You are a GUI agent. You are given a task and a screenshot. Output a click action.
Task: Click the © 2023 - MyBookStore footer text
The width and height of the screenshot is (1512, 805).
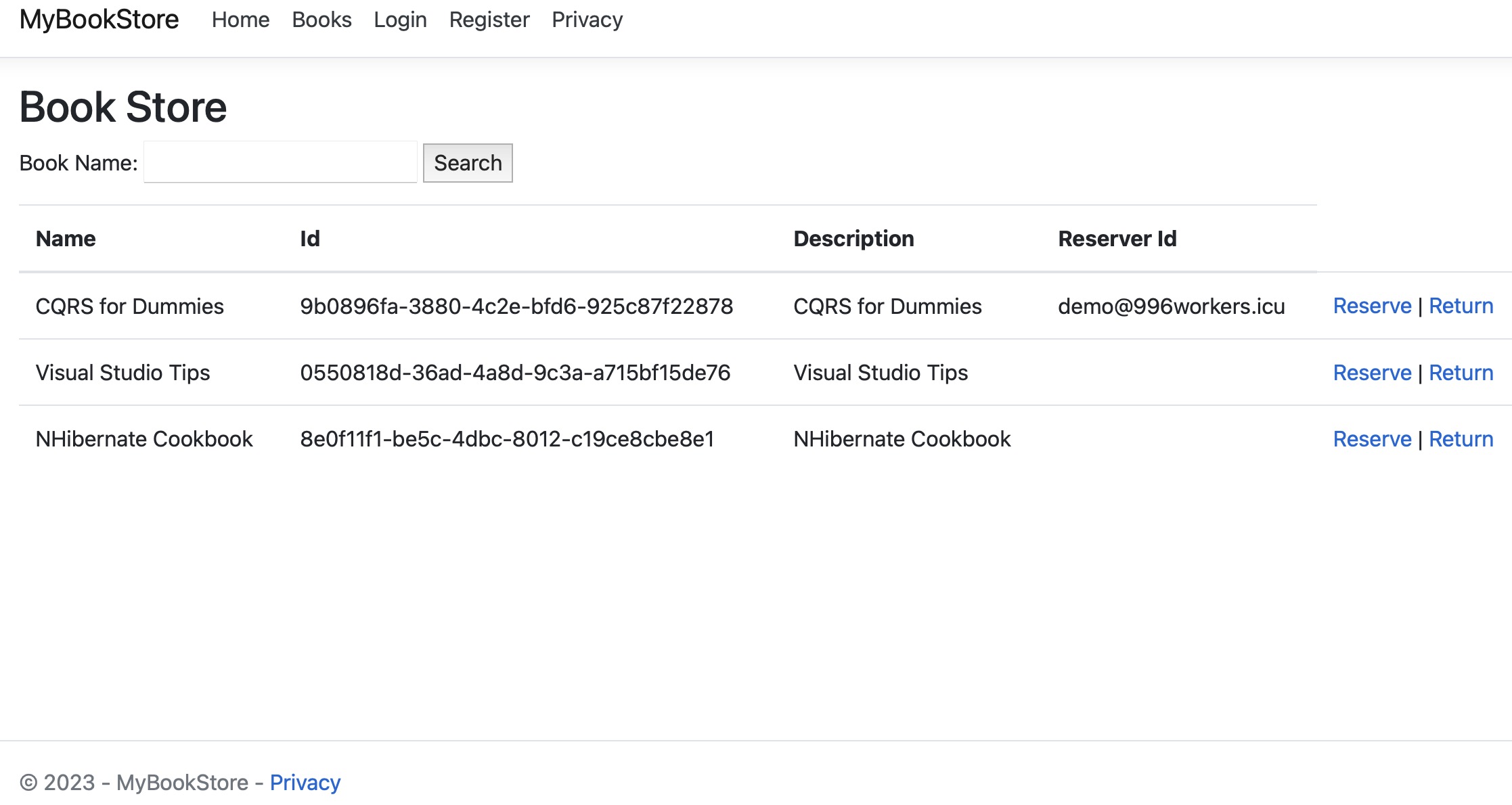134,783
